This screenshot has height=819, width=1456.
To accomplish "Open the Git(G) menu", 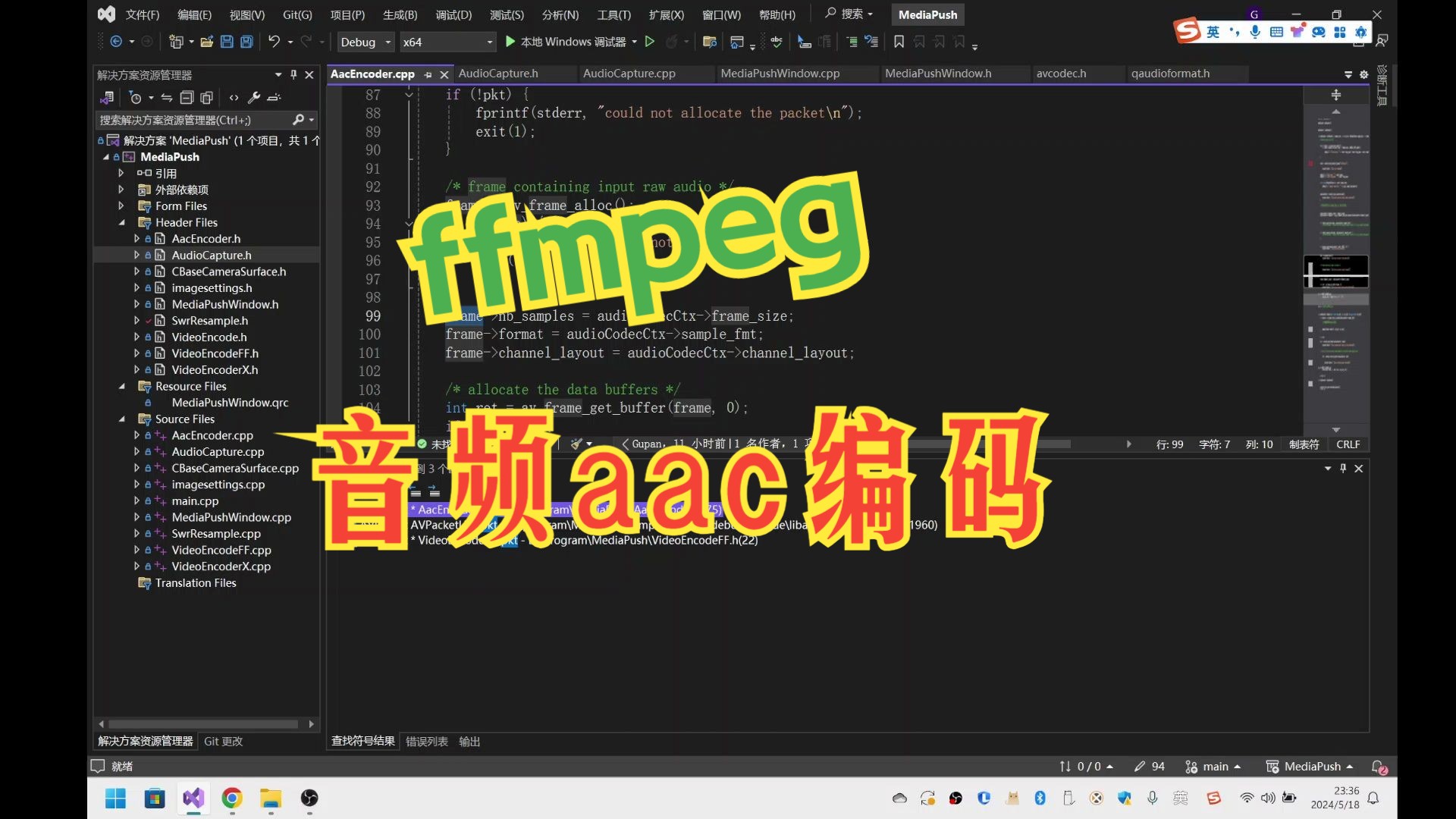I will pos(297,14).
